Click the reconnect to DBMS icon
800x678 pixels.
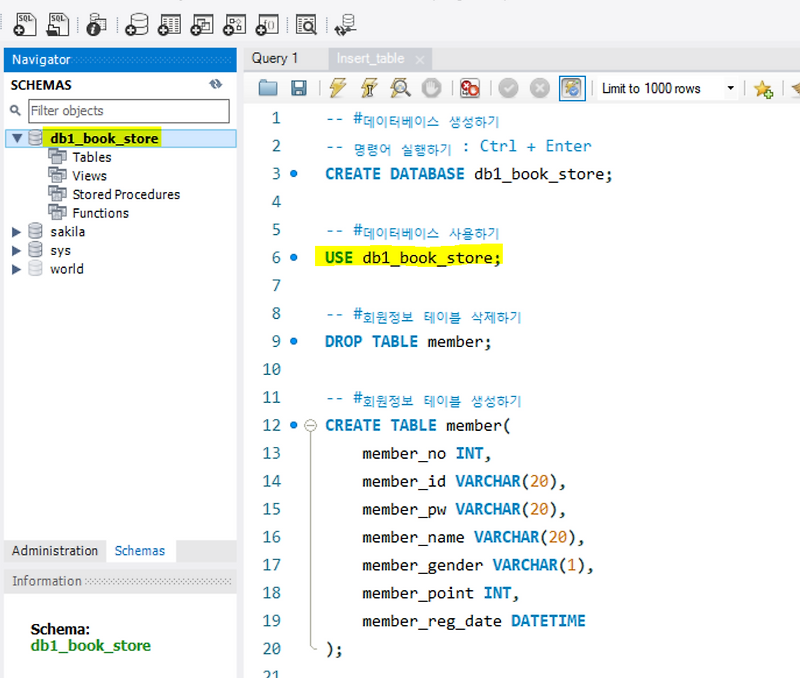tap(345, 24)
